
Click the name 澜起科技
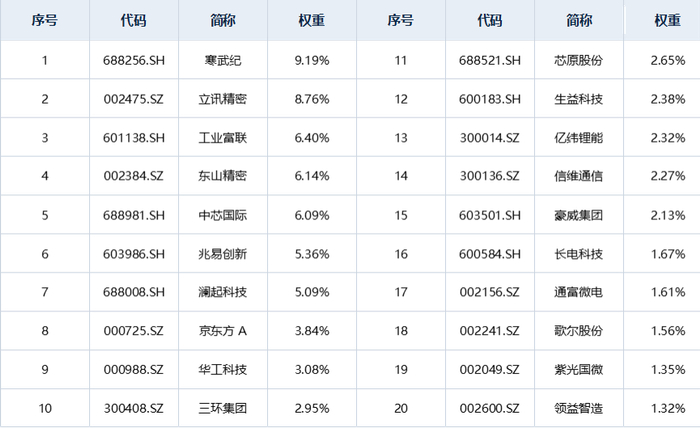tap(223, 292)
